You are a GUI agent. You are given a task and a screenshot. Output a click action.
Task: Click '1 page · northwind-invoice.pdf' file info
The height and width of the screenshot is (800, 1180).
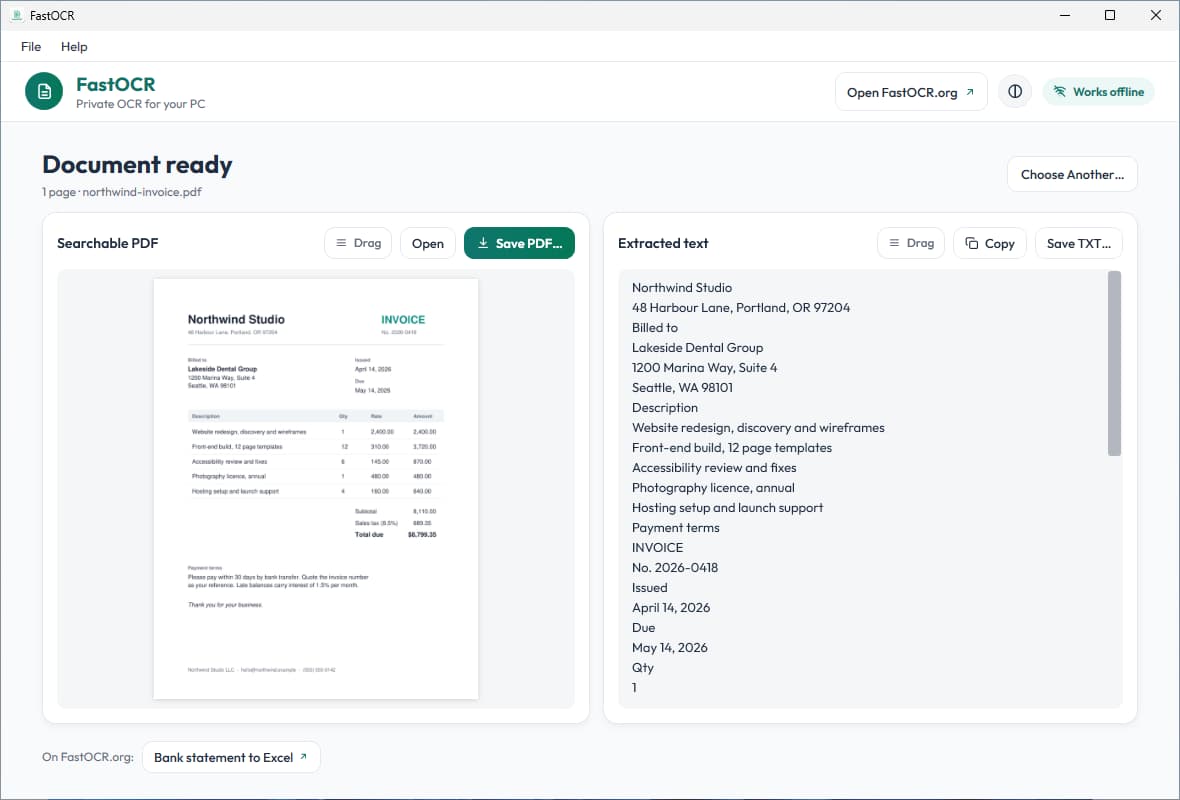click(121, 192)
